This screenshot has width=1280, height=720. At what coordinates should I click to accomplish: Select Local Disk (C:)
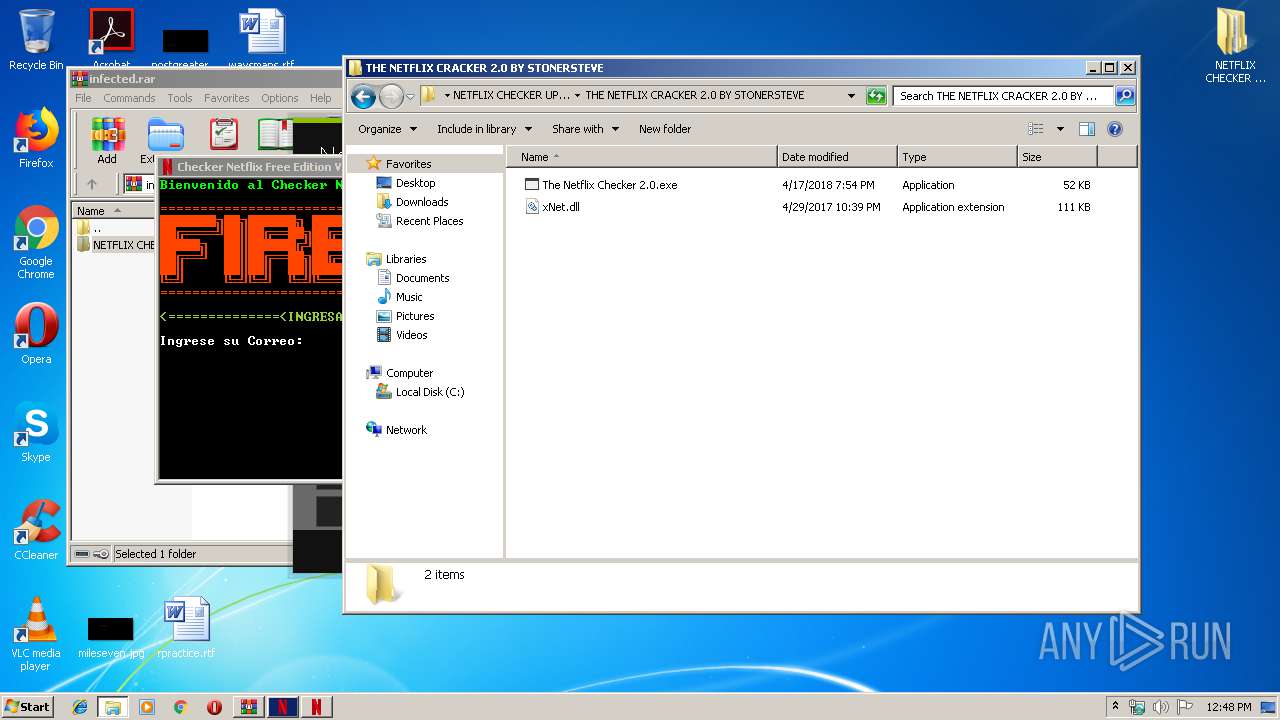[420, 392]
